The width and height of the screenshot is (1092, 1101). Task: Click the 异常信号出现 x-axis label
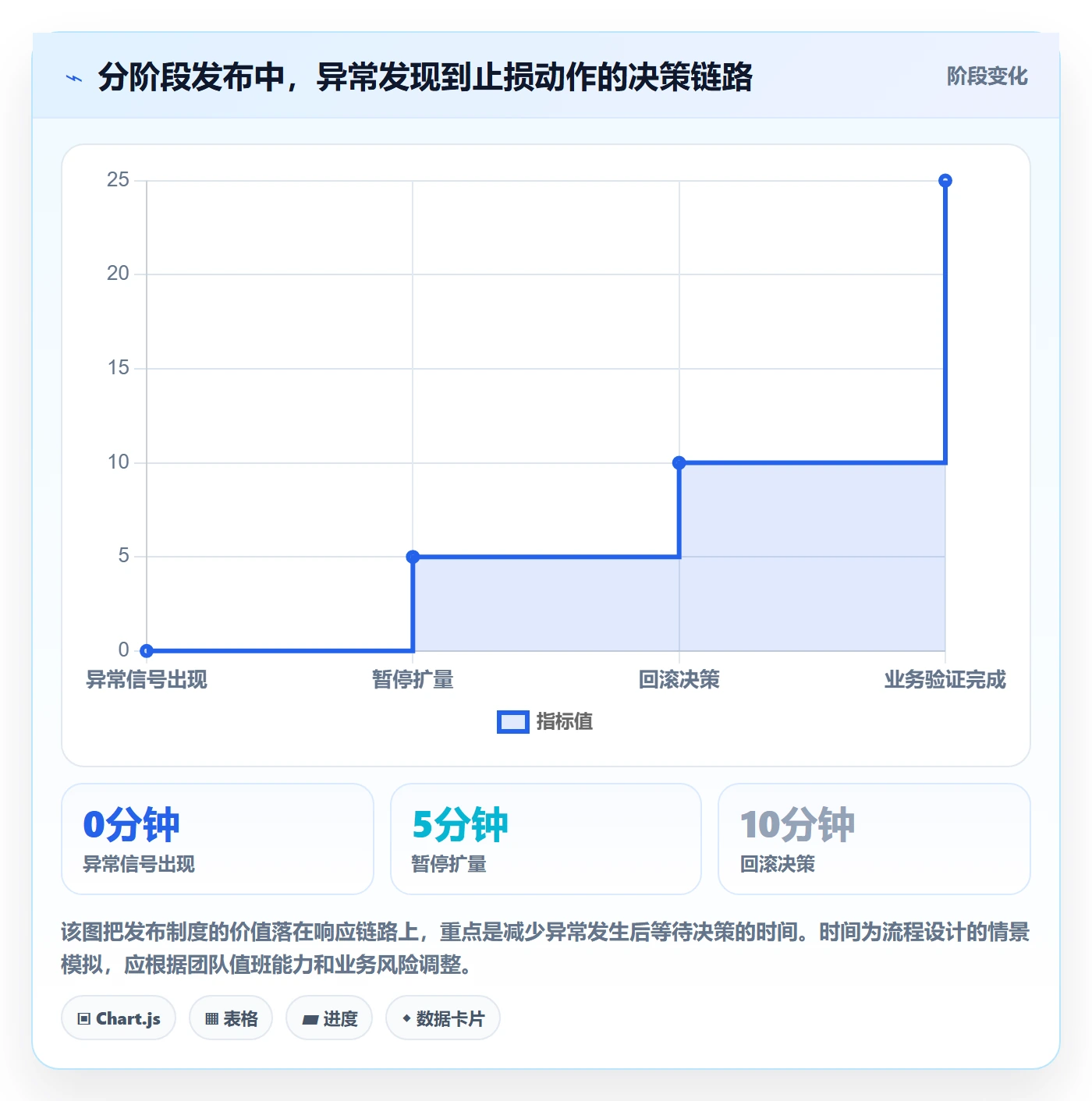(147, 680)
